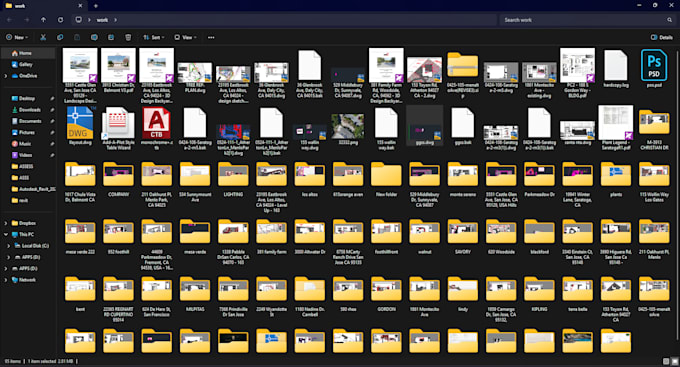The image size is (680, 367).
Task: Select the aerial photo PNG thumbnail
Action: [348, 126]
